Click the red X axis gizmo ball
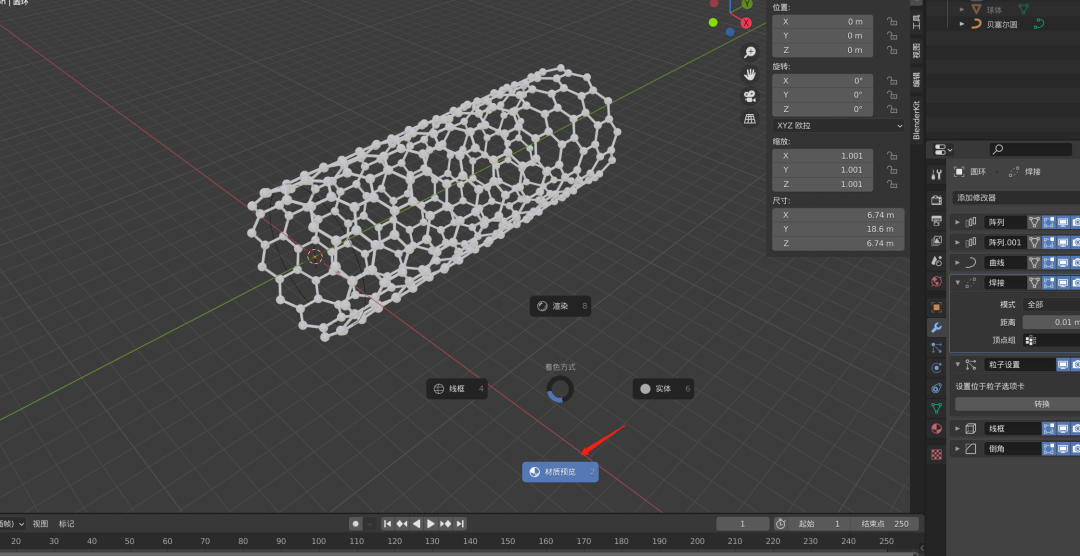This screenshot has width=1080, height=556. (x=746, y=23)
